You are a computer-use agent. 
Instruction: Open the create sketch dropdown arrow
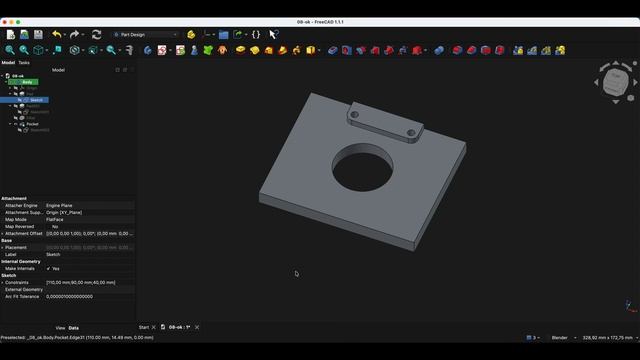click(170, 51)
